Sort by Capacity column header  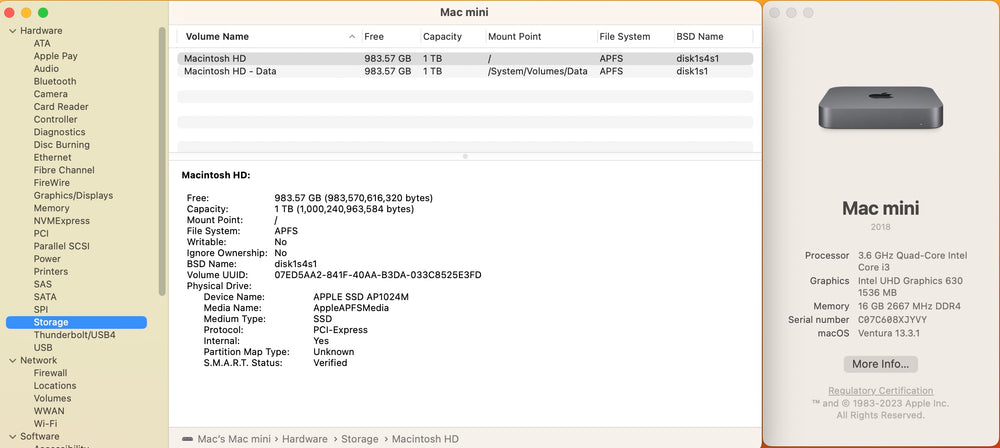(443, 36)
